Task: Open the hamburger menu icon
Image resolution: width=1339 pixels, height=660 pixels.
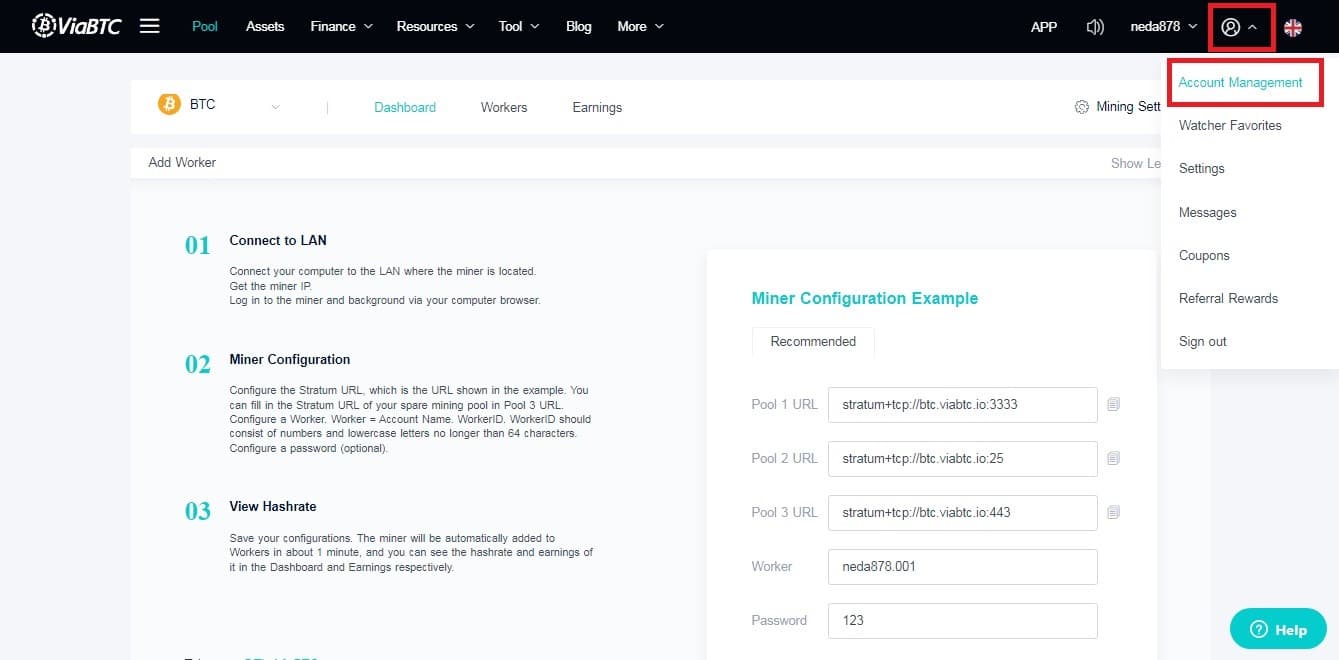Action: tap(150, 26)
